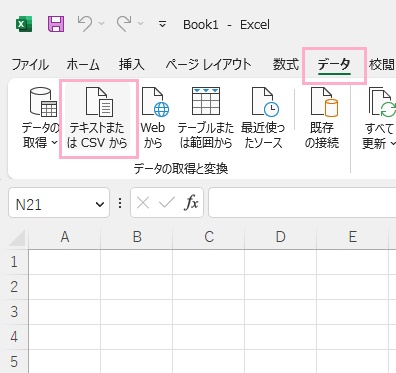Select row 5 header
This screenshot has height=373, width=396.
14,362
